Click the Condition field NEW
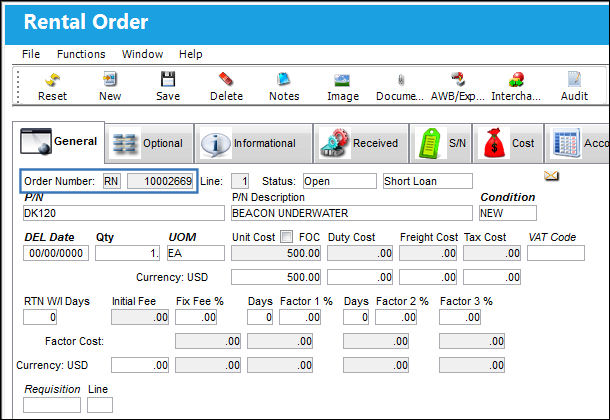 tap(508, 213)
